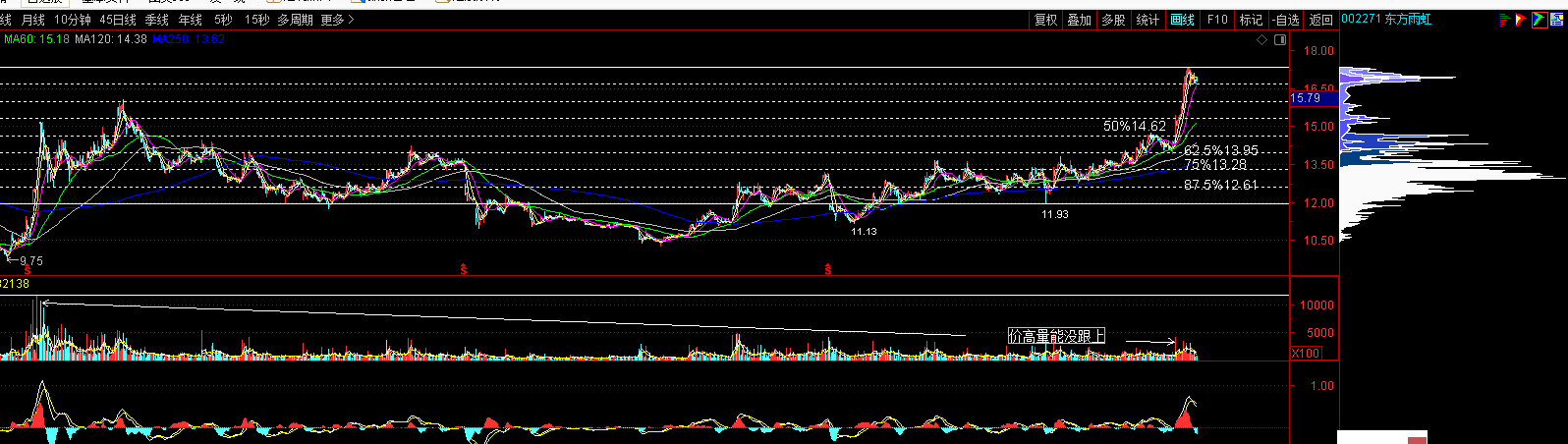Image resolution: width=1568 pixels, height=444 pixels.
Task: Click the blue picture icon at the far top right
Action: point(1557,20)
